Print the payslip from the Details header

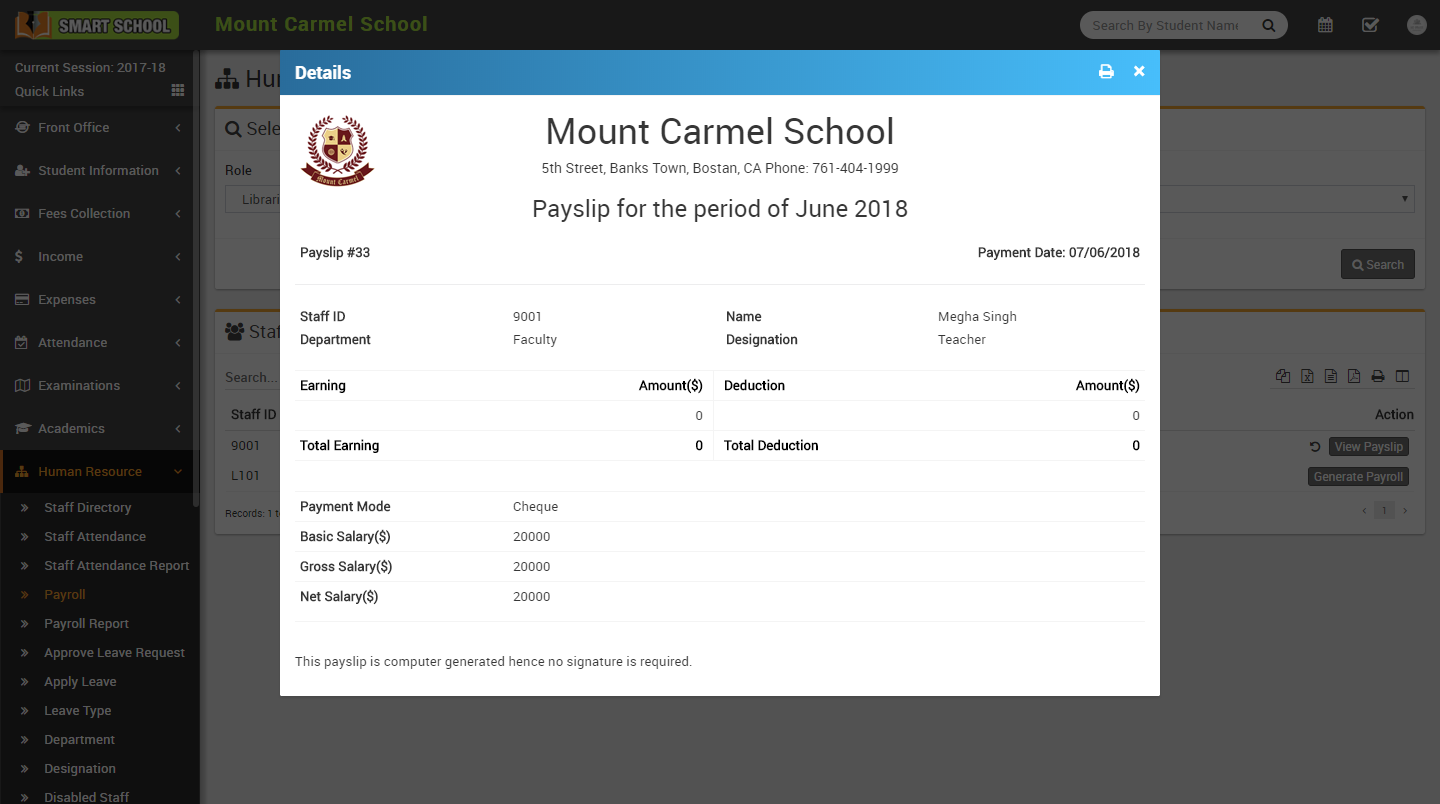1106,72
